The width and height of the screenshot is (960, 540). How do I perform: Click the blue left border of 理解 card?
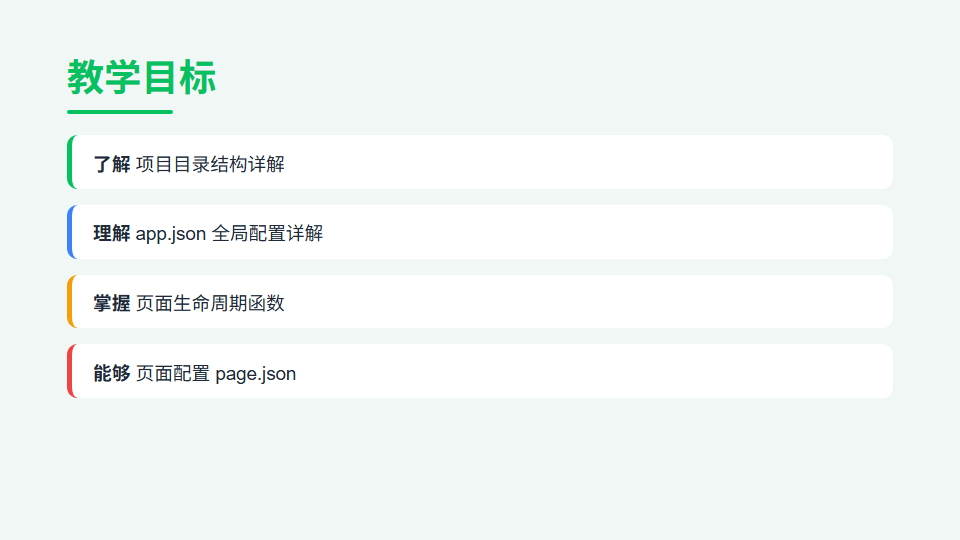70,231
